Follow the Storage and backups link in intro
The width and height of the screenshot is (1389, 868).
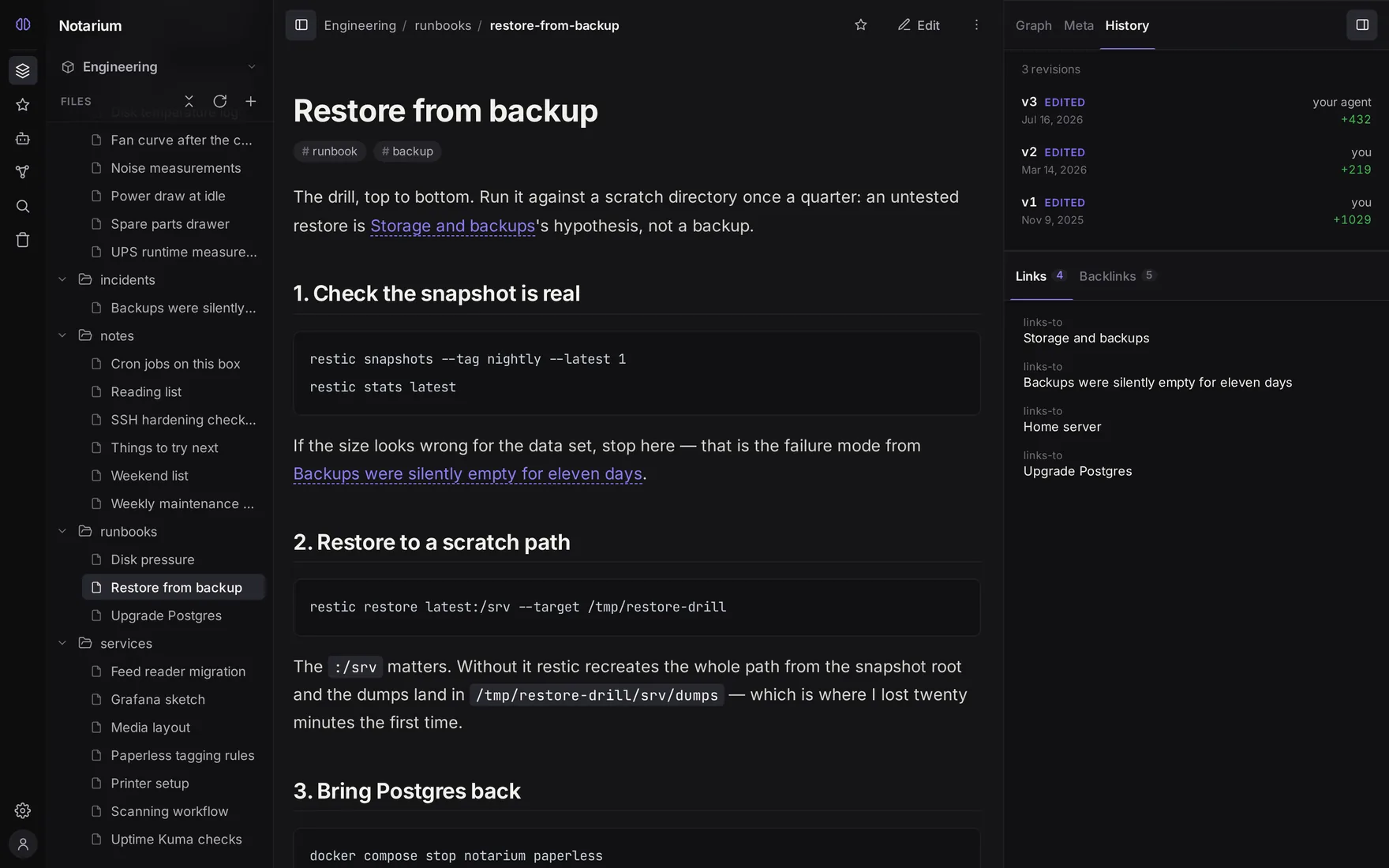point(453,226)
